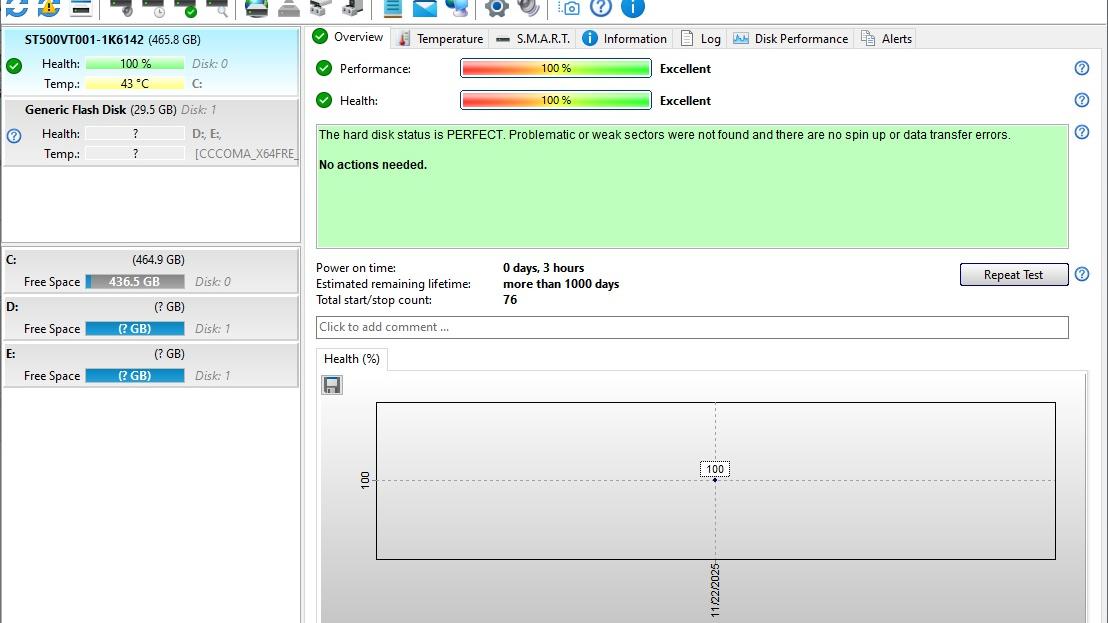Switch to the Temperature tab
Viewport: 1108px width, 623px height.
(x=440, y=38)
